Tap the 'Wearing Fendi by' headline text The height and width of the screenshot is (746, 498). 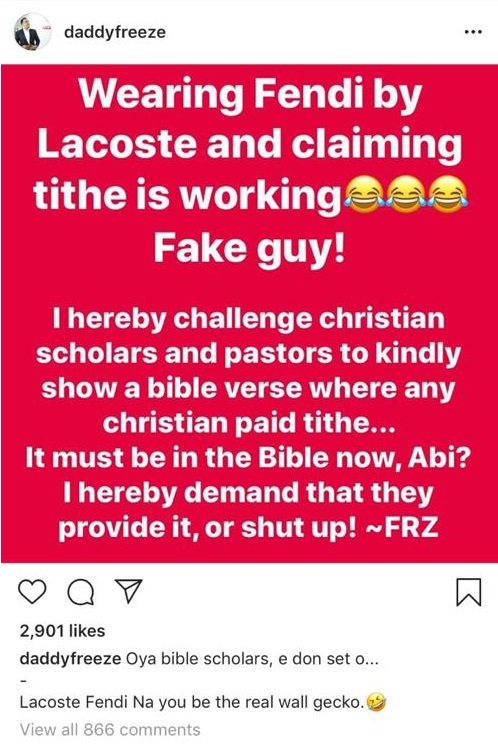coord(250,96)
